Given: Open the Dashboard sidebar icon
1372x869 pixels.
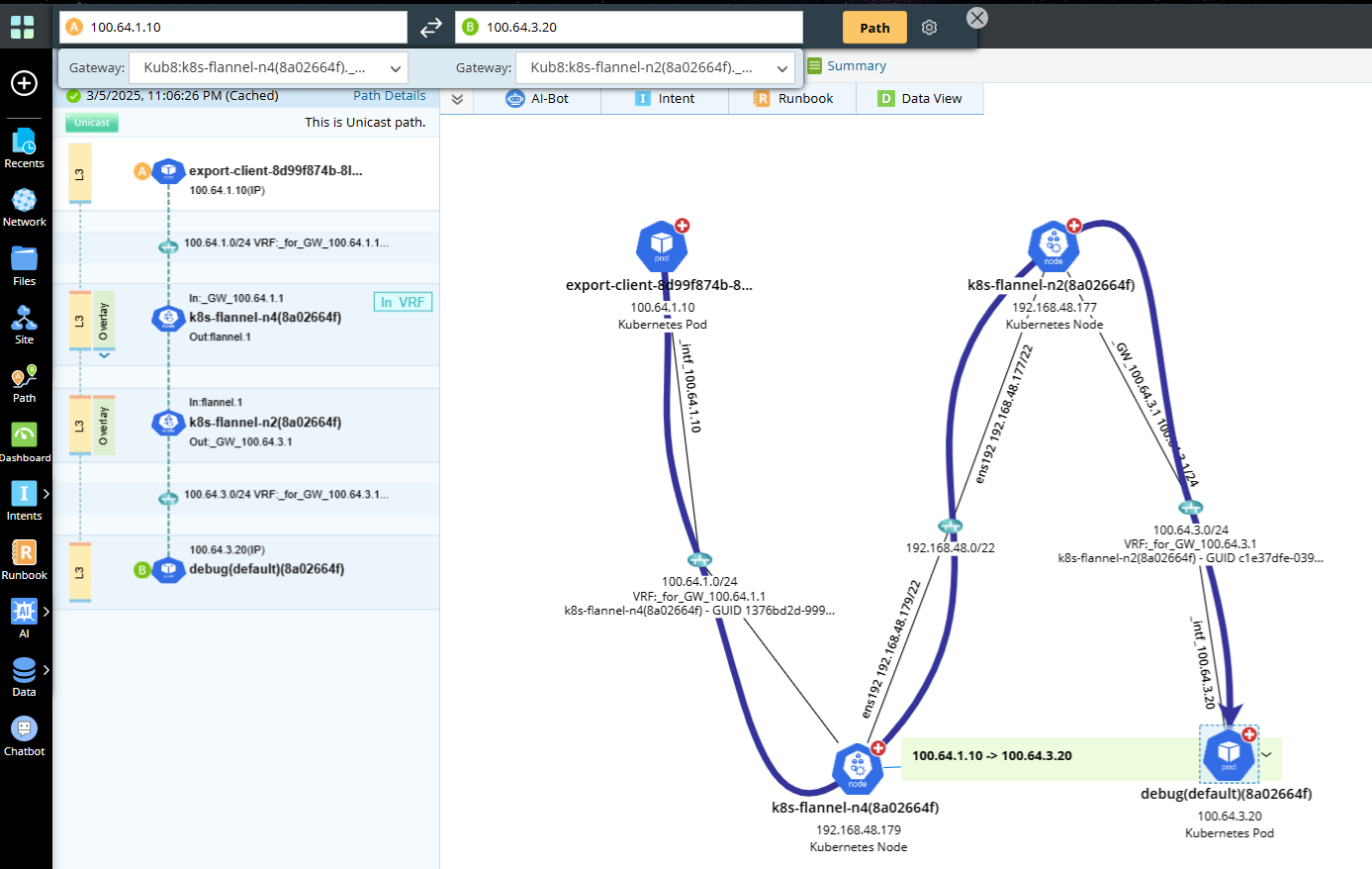Looking at the screenshot, I should [x=24, y=441].
